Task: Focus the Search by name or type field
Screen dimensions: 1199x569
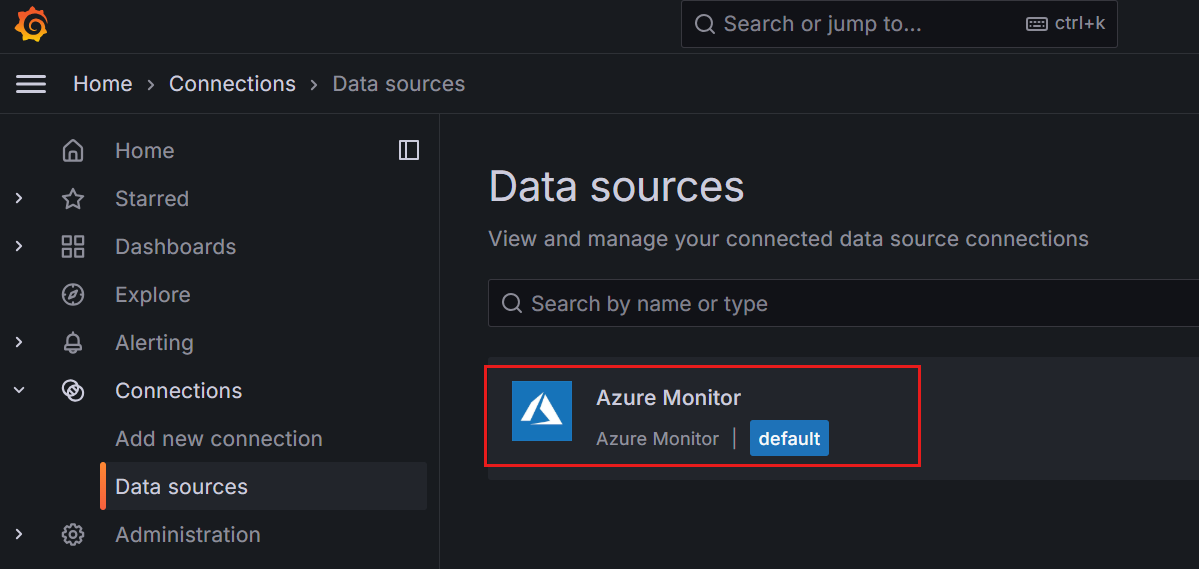Action: [843, 304]
